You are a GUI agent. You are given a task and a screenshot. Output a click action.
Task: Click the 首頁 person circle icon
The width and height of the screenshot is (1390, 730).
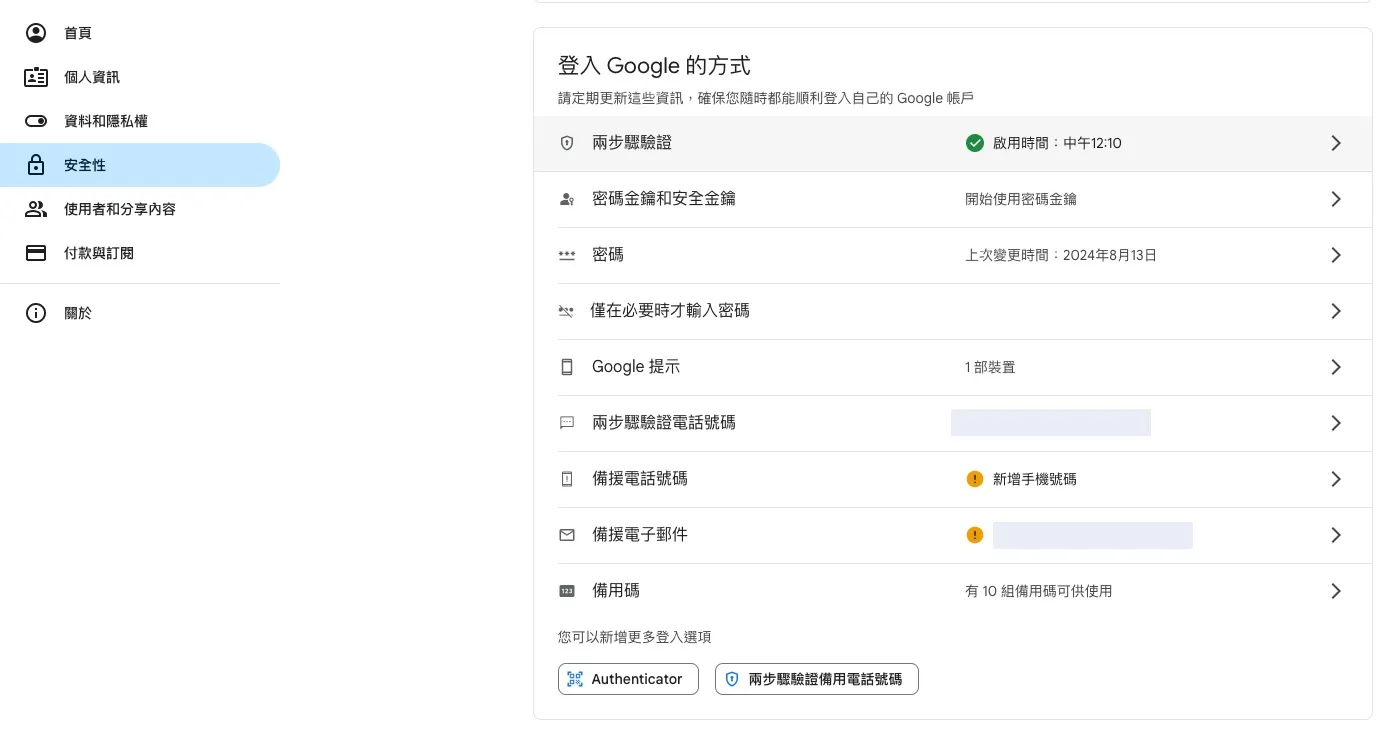(x=36, y=33)
